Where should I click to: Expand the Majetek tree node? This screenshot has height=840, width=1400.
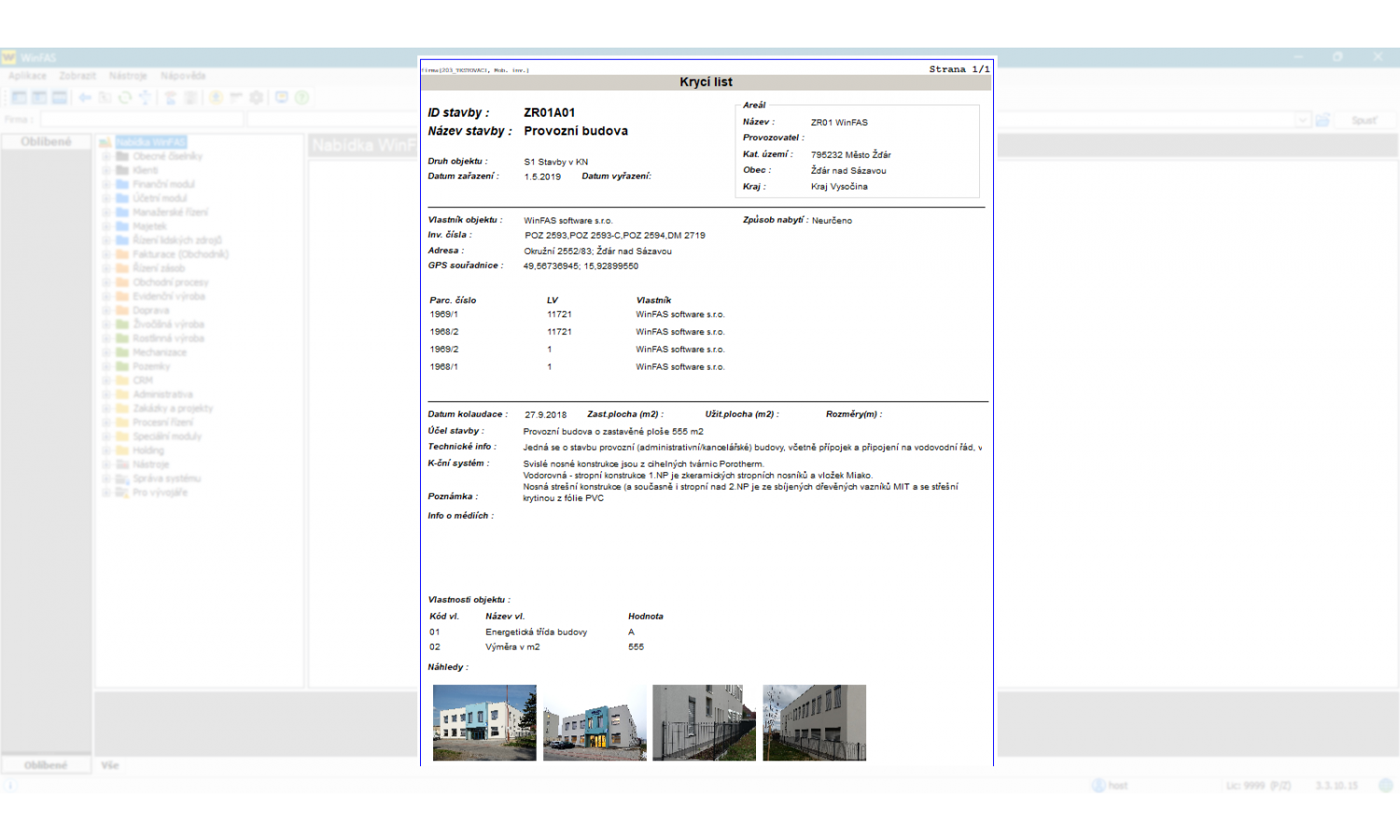106,227
